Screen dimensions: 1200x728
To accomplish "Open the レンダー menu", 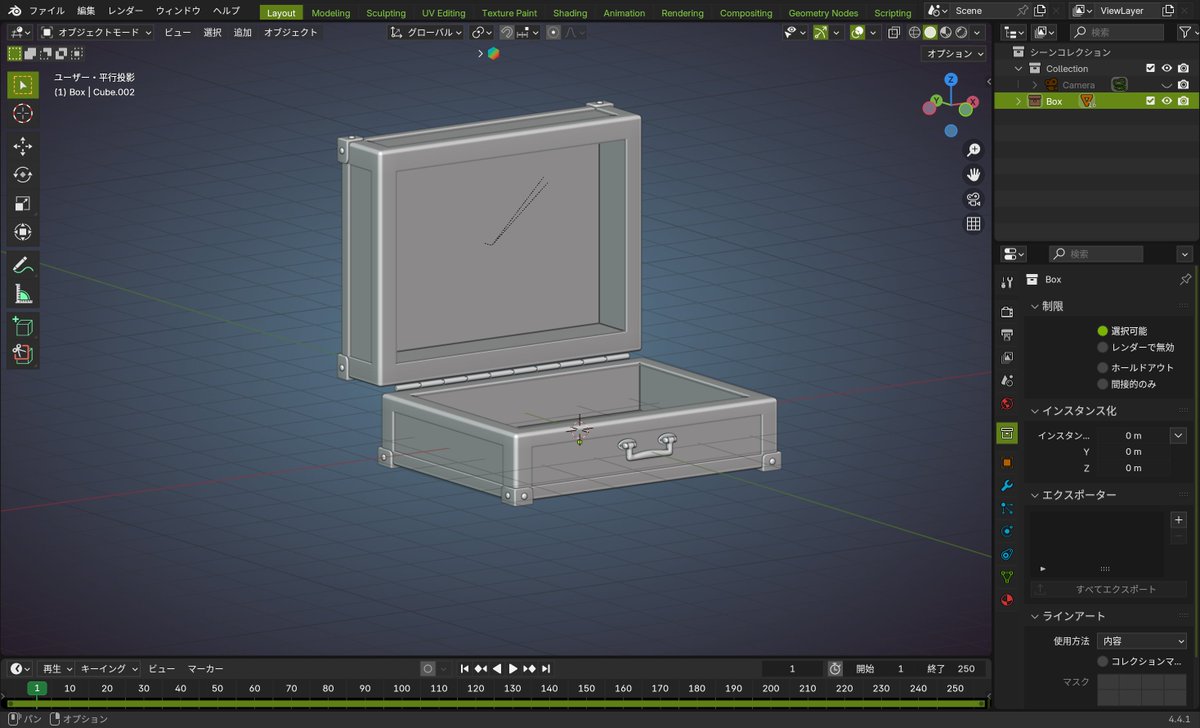I will tap(125, 11).
